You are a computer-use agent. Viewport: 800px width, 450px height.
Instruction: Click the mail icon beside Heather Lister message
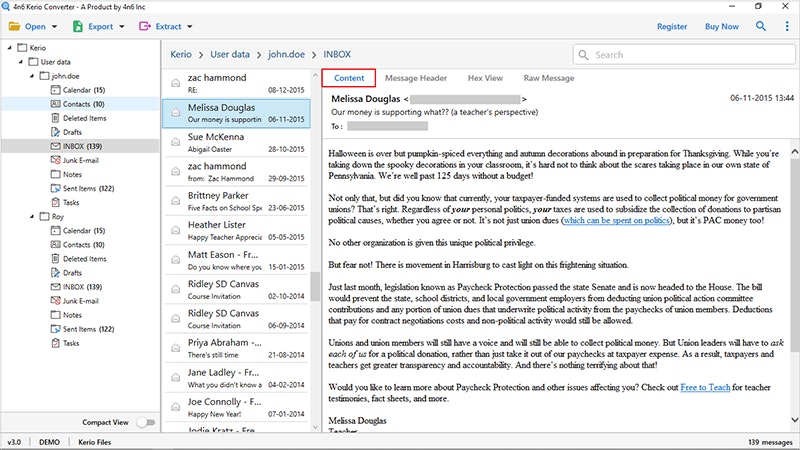[x=176, y=230]
